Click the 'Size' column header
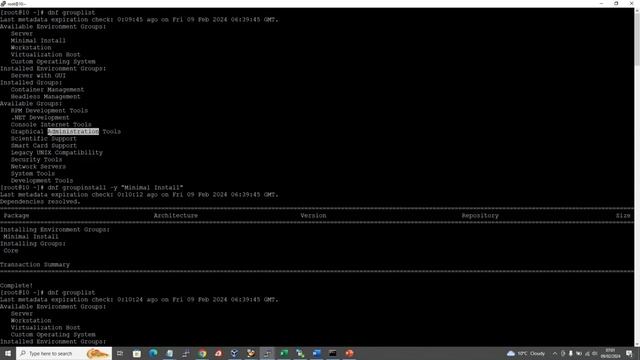640x360 pixels. [623, 216]
